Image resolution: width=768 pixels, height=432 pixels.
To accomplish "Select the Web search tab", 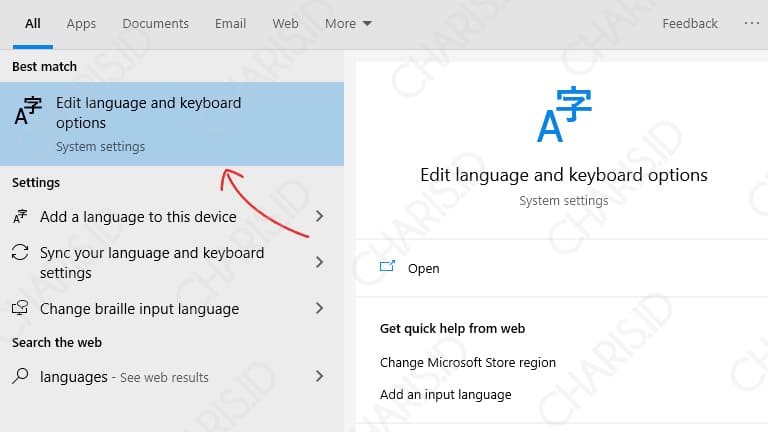I will click(286, 24).
